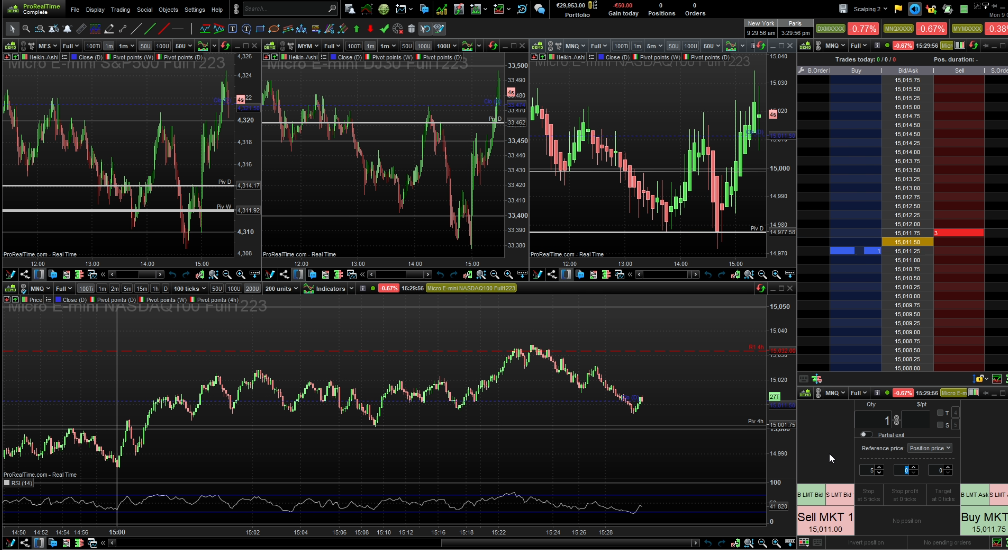Select the red down arrow tool

click(x=370, y=29)
